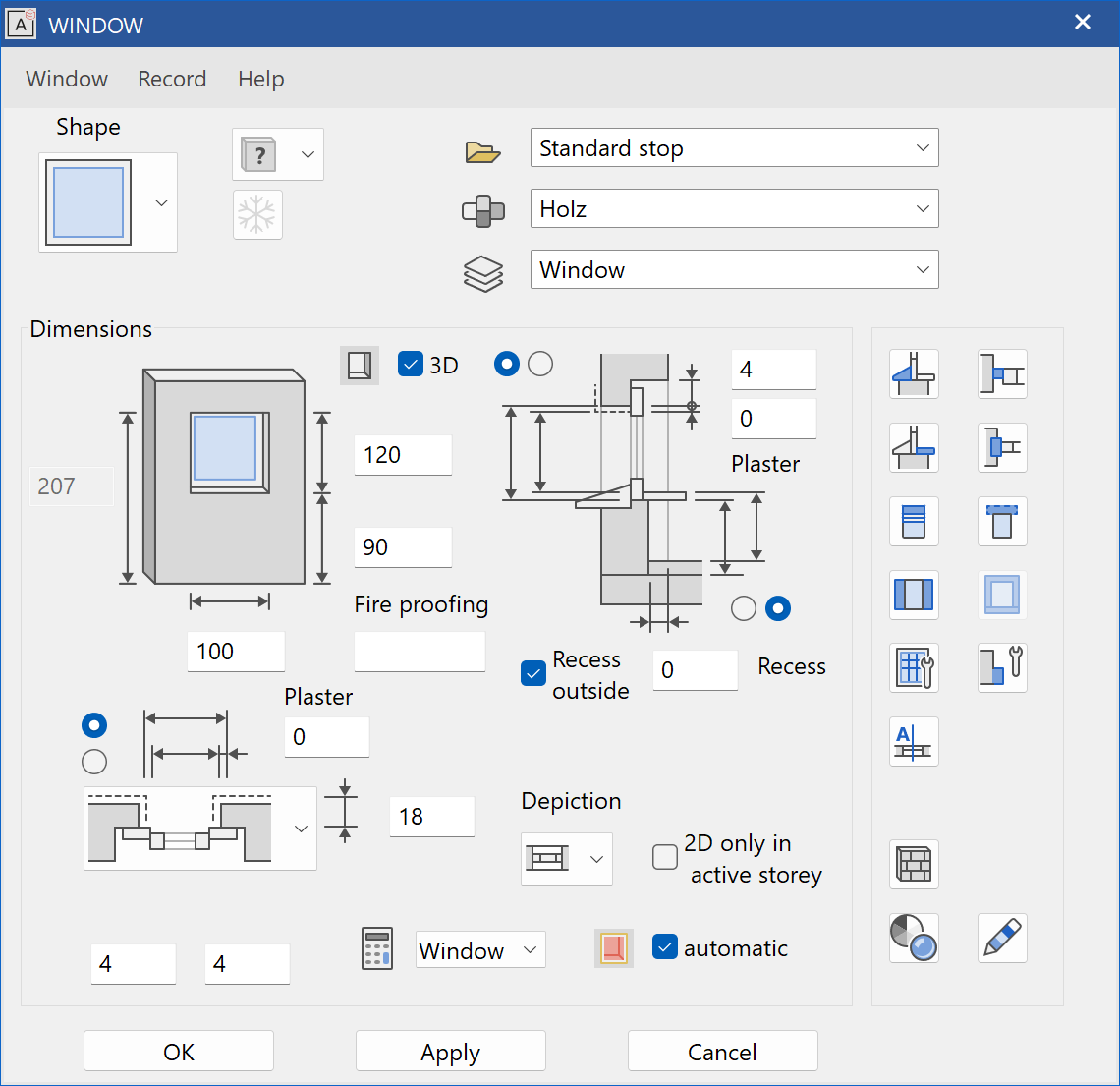The height and width of the screenshot is (1086, 1120).
Task: Click the Recess value field showing 0
Action: pyautogui.click(x=695, y=670)
